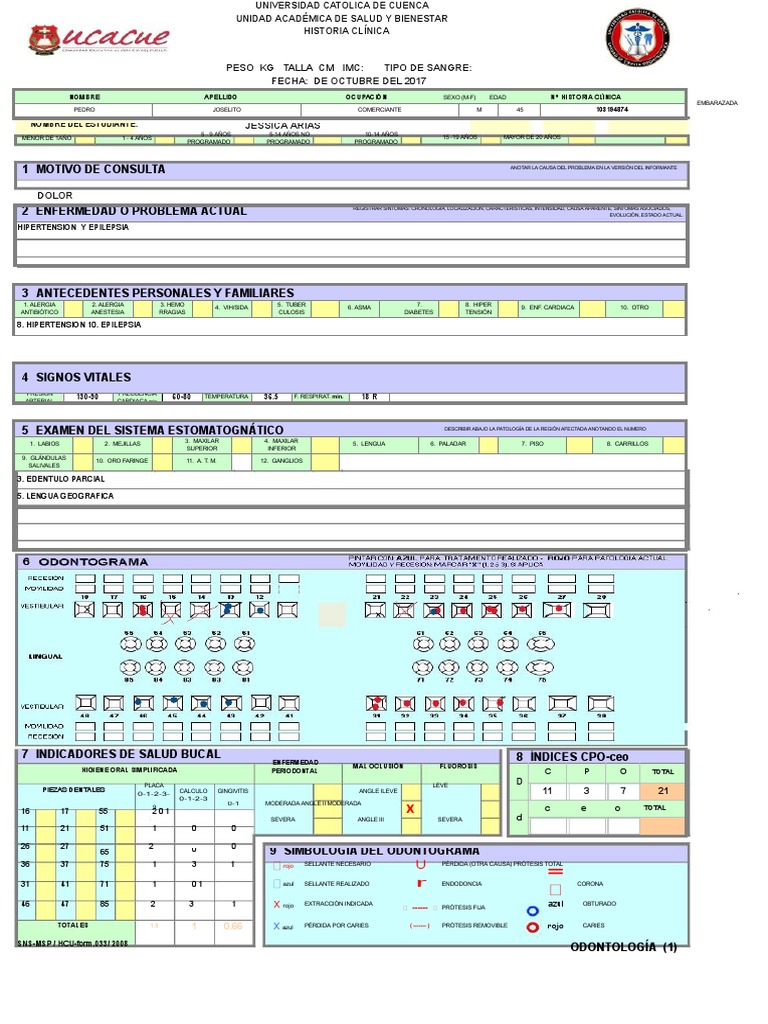Image resolution: width=768 pixels, height=1024 pixels.
Task: Click the temperature value 36.5
Action: [x=271, y=396]
